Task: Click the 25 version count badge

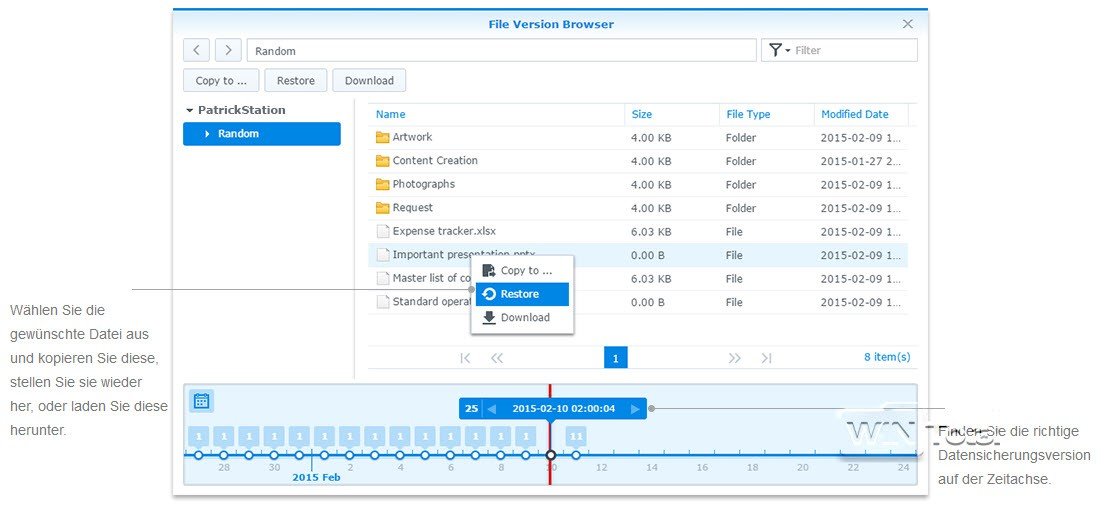Action: [x=471, y=408]
